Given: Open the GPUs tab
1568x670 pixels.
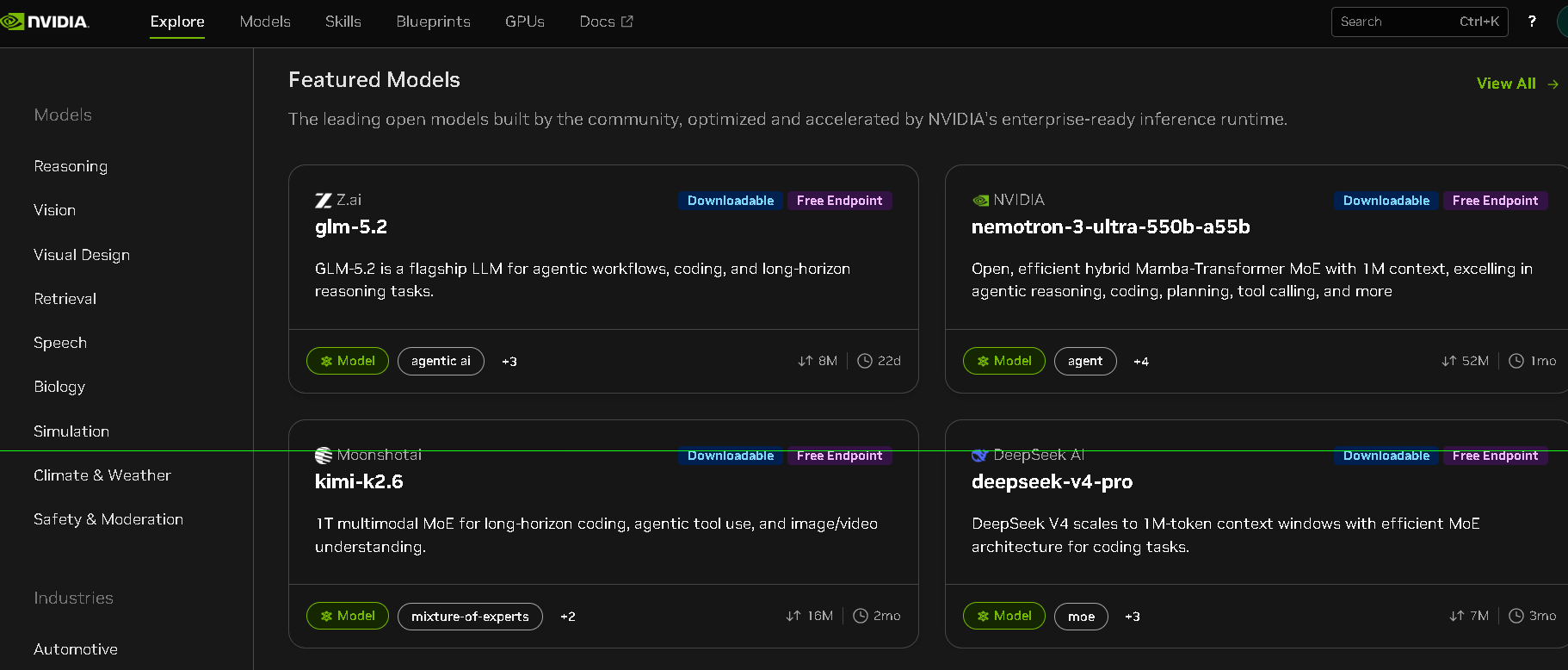Looking at the screenshot, I should coord(525,22).
